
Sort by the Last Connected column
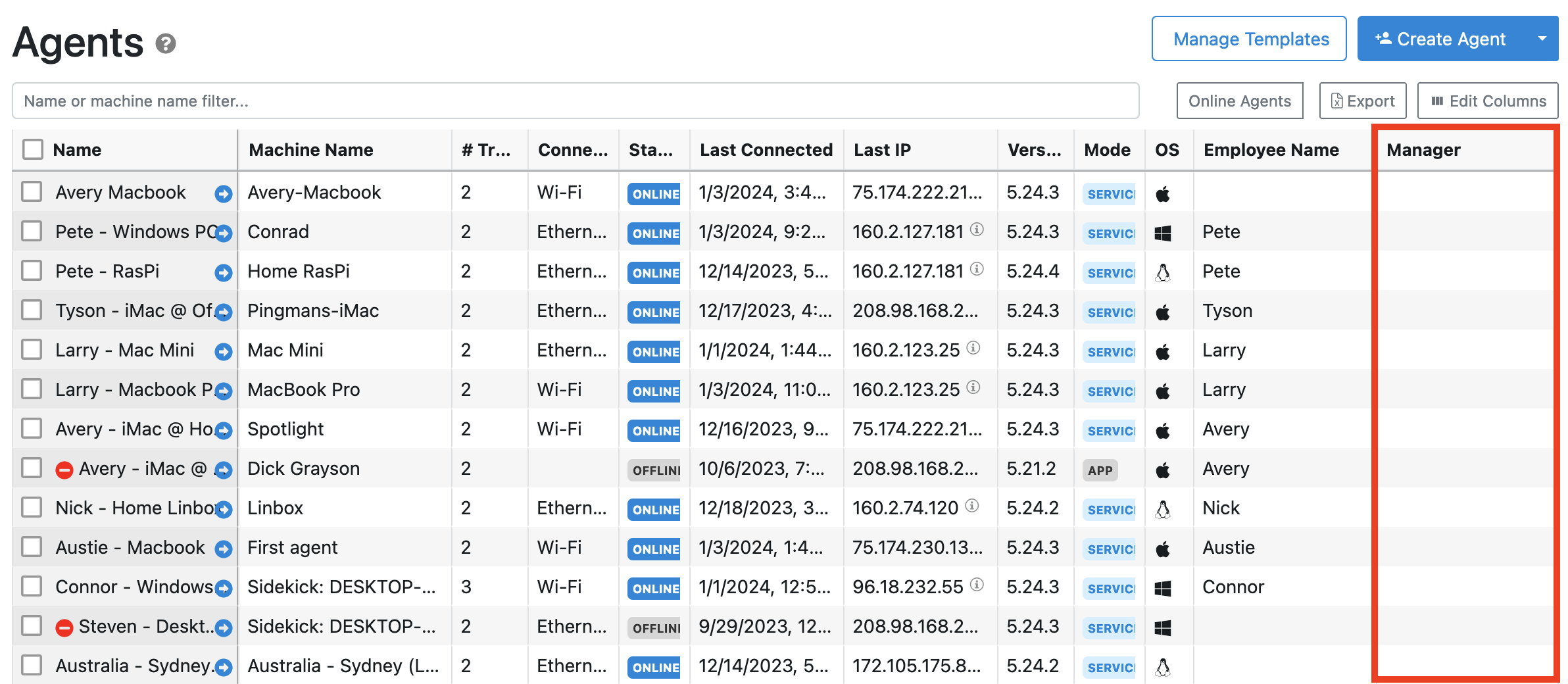(766, 149)
